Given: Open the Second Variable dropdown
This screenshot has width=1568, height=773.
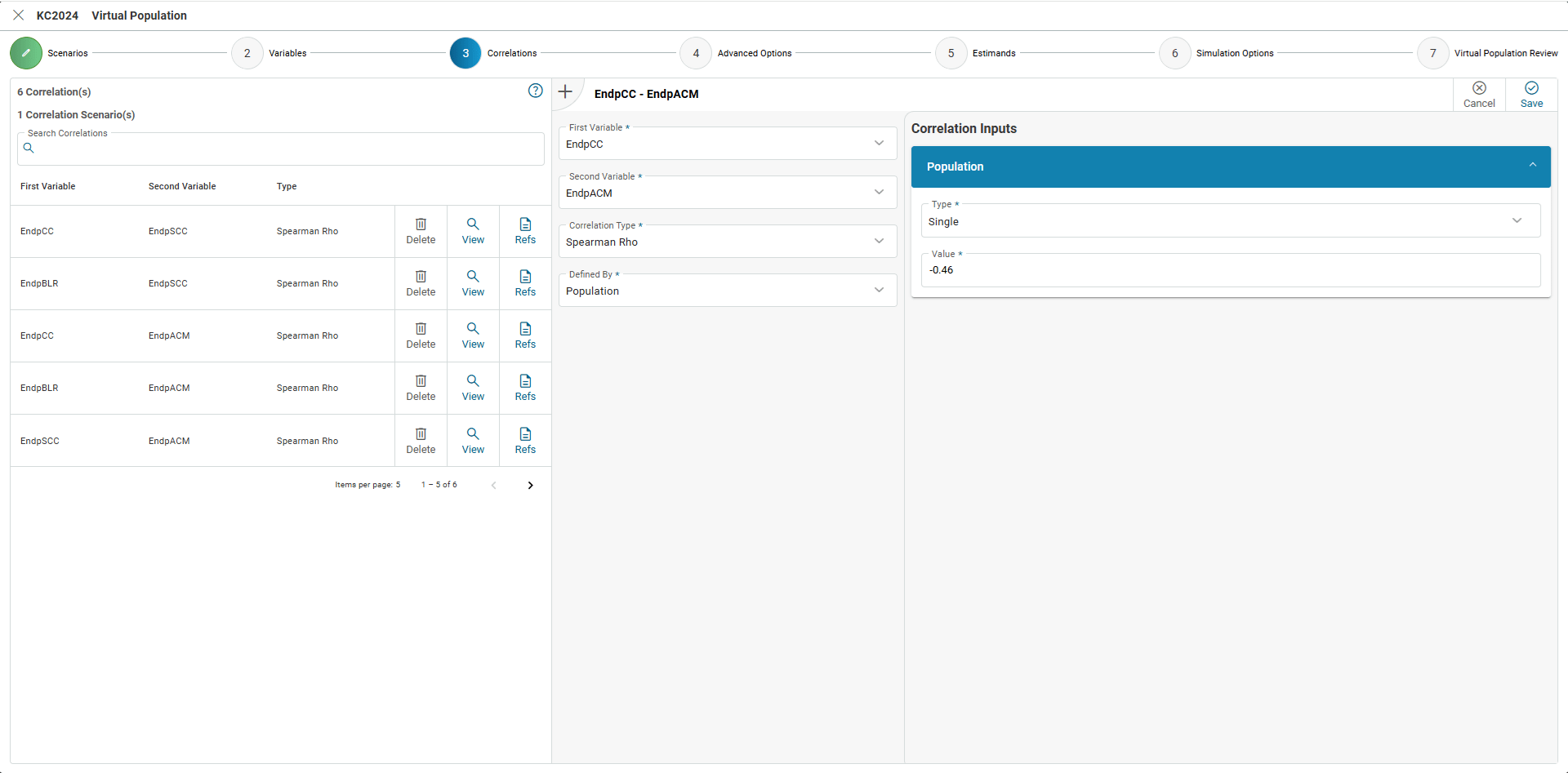Looking at the screenshot, I should (728, 193).
